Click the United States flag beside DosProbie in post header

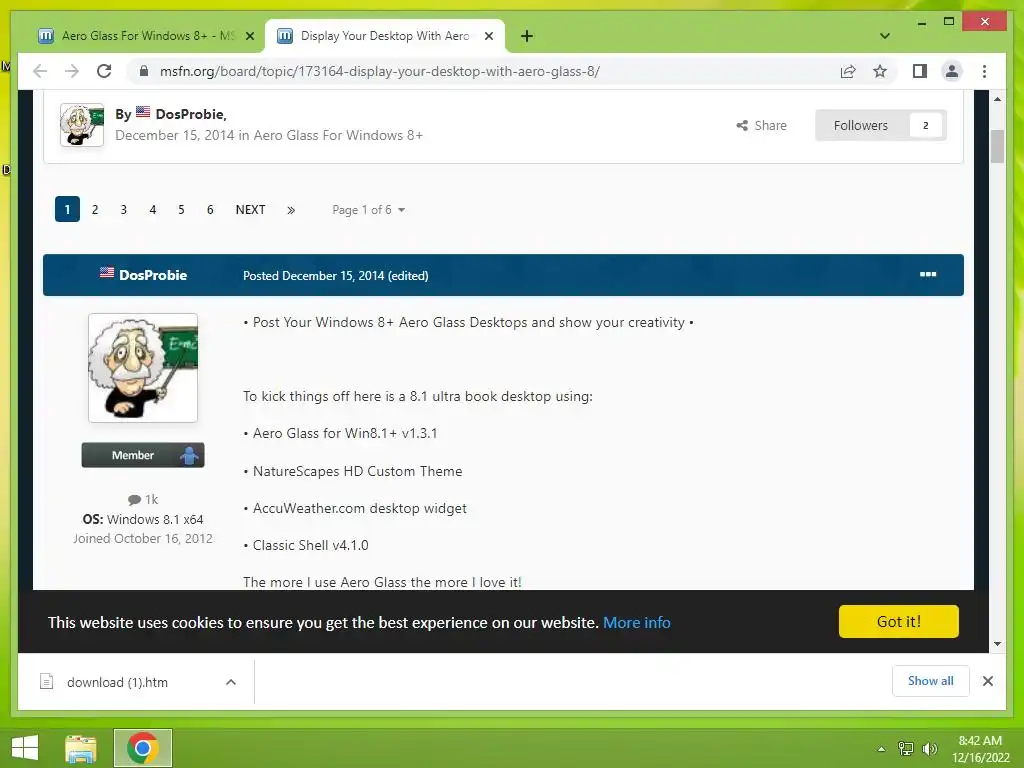[x=107, y=272]
